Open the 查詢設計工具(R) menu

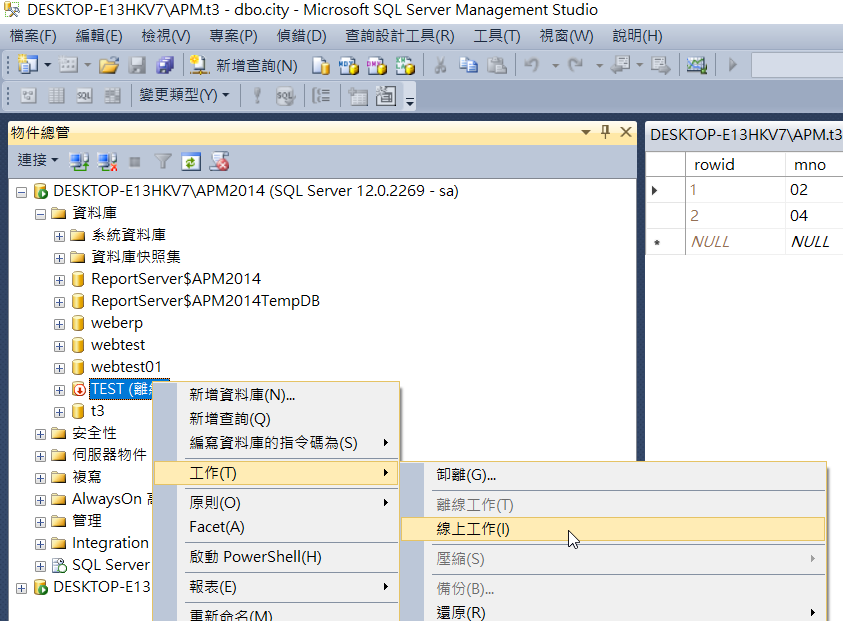click(399, 36)
